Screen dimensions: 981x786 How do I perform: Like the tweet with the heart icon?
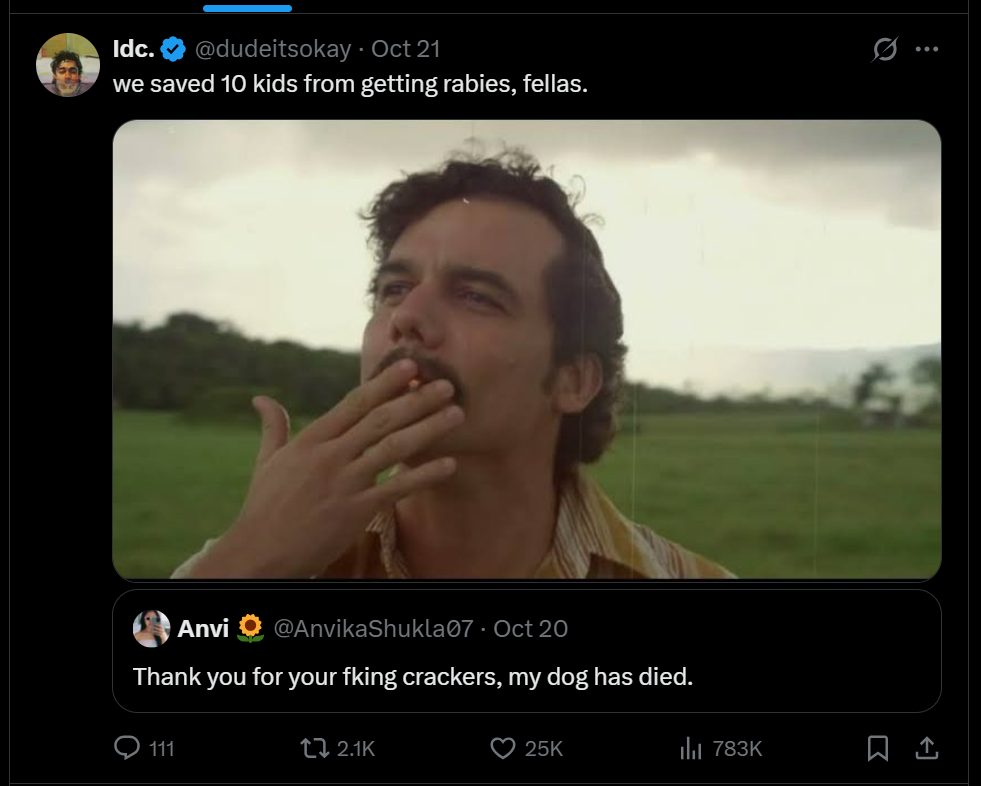(x=503, y=747)
